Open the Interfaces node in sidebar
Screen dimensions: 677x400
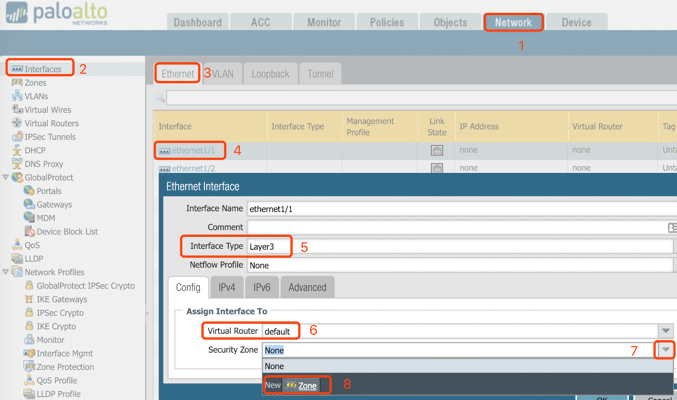(x=42, y=69)
